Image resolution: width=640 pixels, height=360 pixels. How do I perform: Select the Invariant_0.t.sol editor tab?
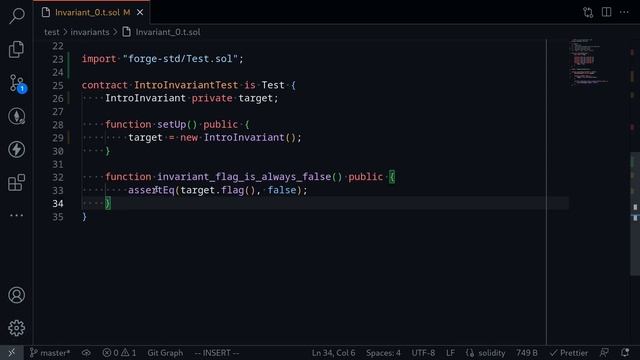pyautogui.click(x=91, y=13)
